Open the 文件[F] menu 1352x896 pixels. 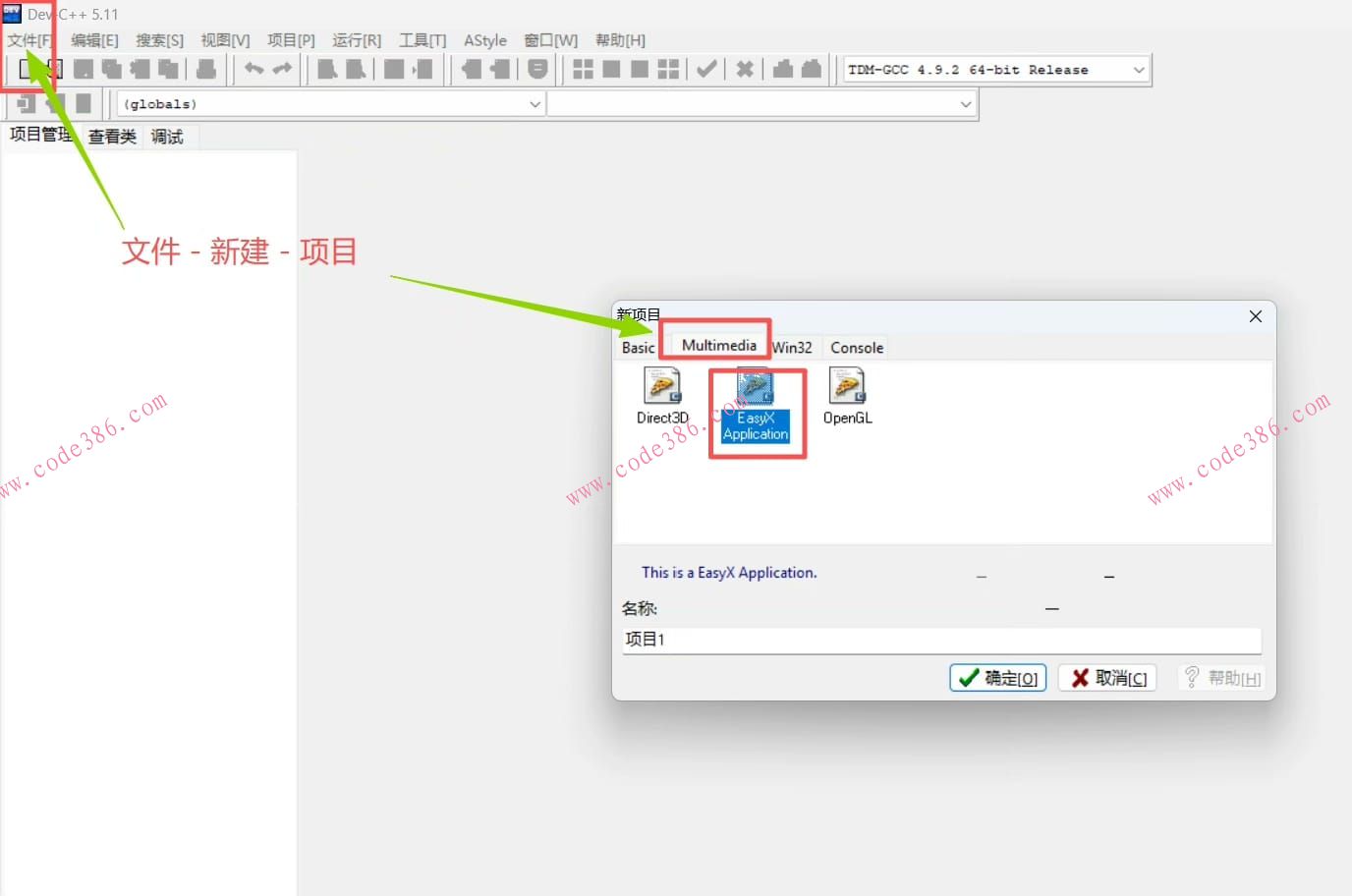click(29, 40)
